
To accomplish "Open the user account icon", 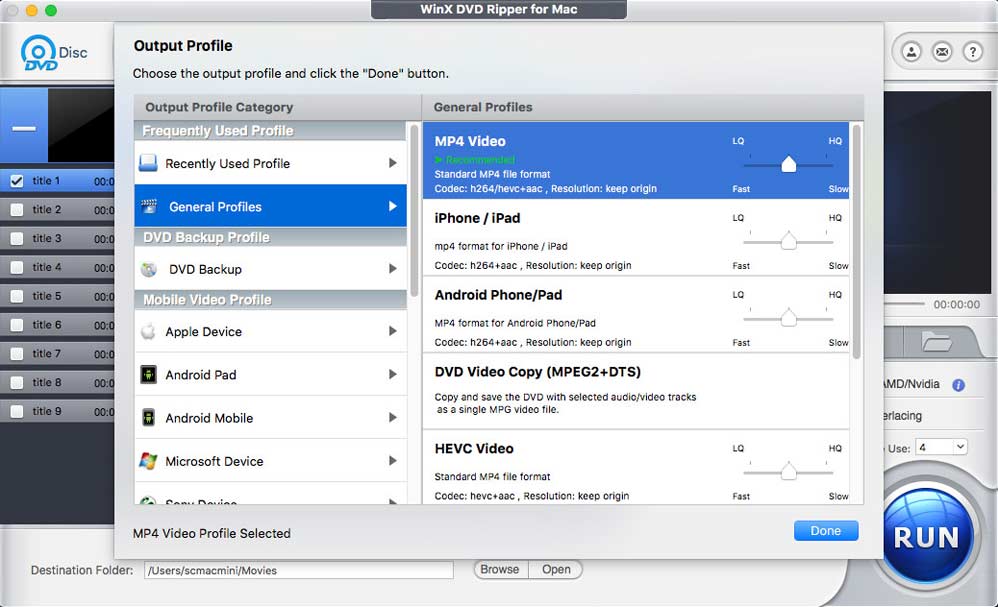I will (x=911, y=52).
